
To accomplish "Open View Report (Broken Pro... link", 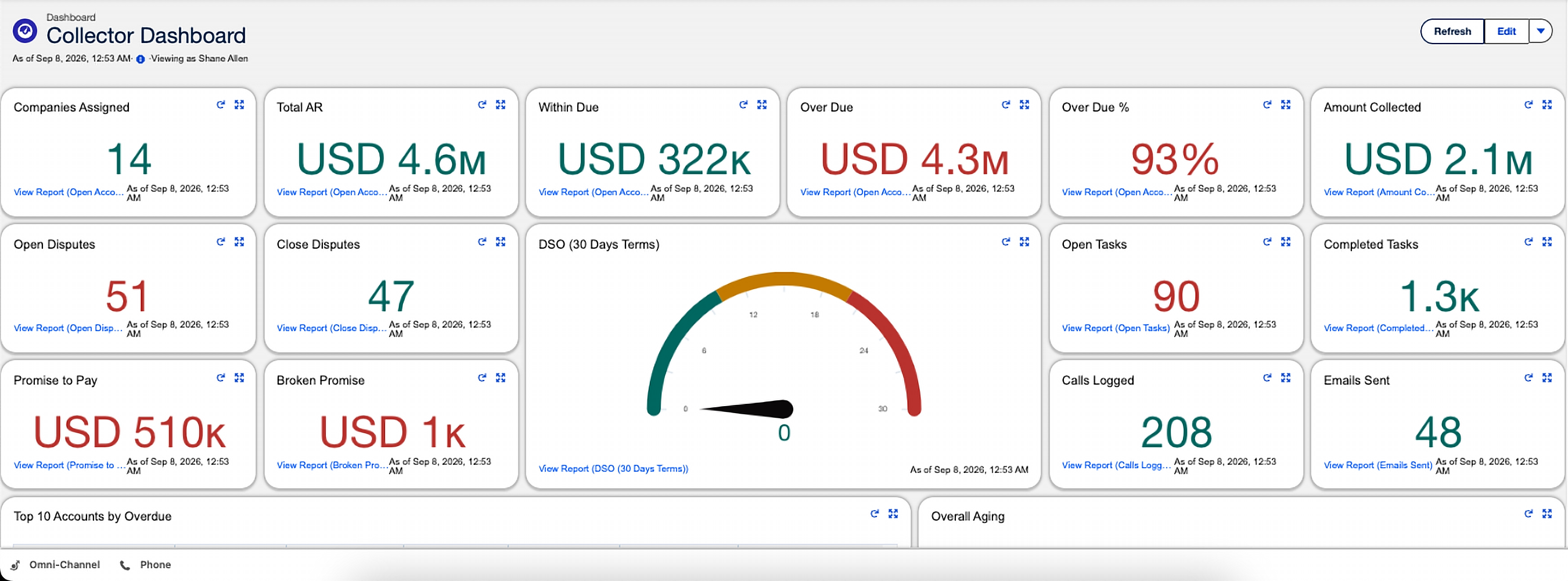I will [x=332, y=465].
